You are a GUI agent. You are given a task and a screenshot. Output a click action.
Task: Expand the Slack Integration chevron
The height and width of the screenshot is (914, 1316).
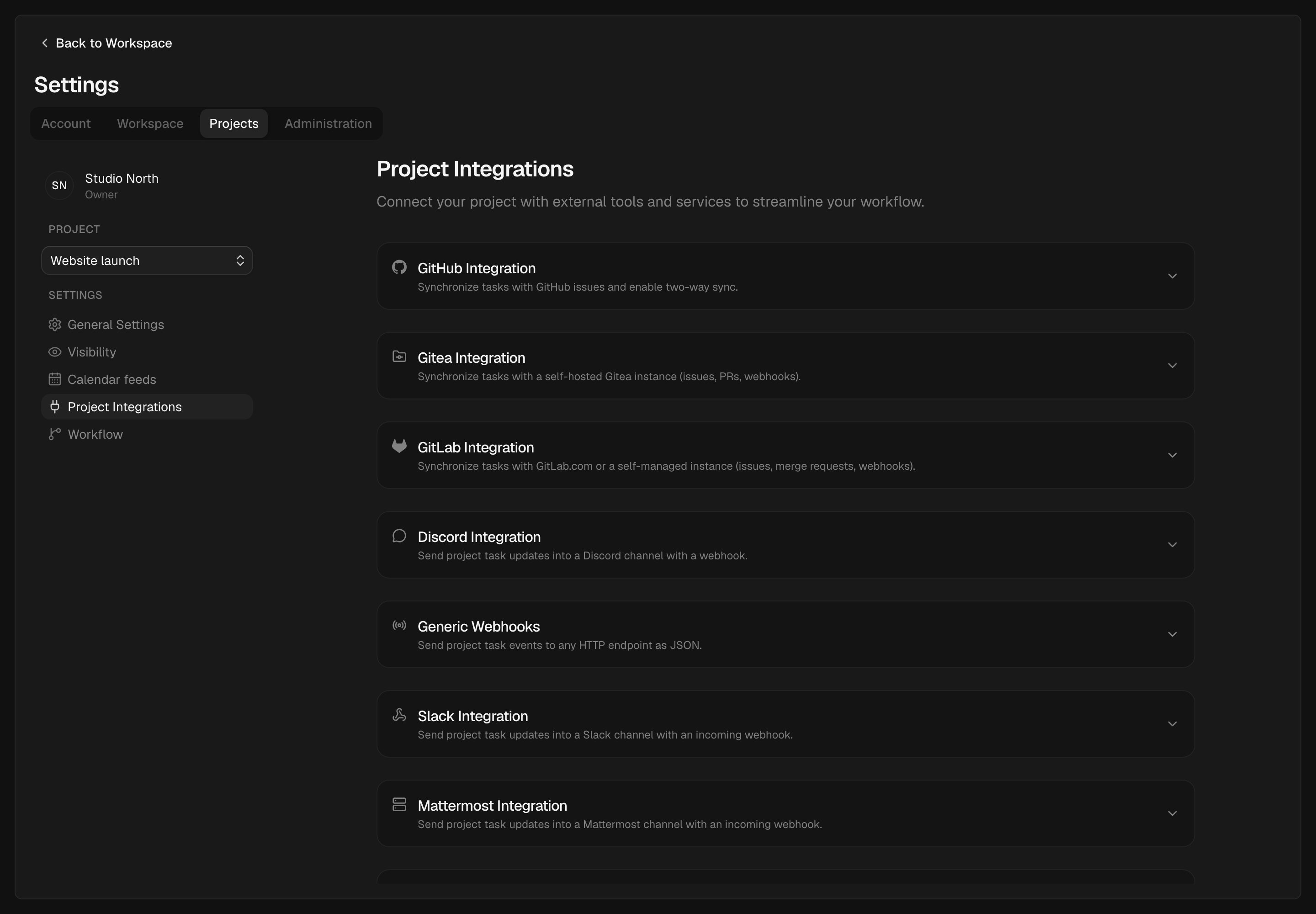click(1172, 724)
